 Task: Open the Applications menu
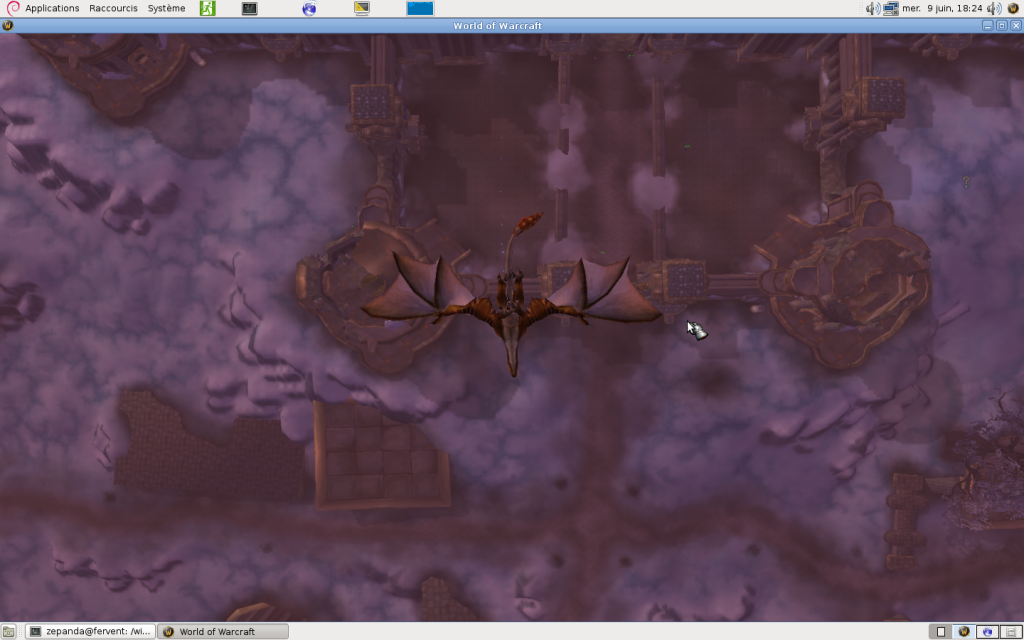(52, 8)
